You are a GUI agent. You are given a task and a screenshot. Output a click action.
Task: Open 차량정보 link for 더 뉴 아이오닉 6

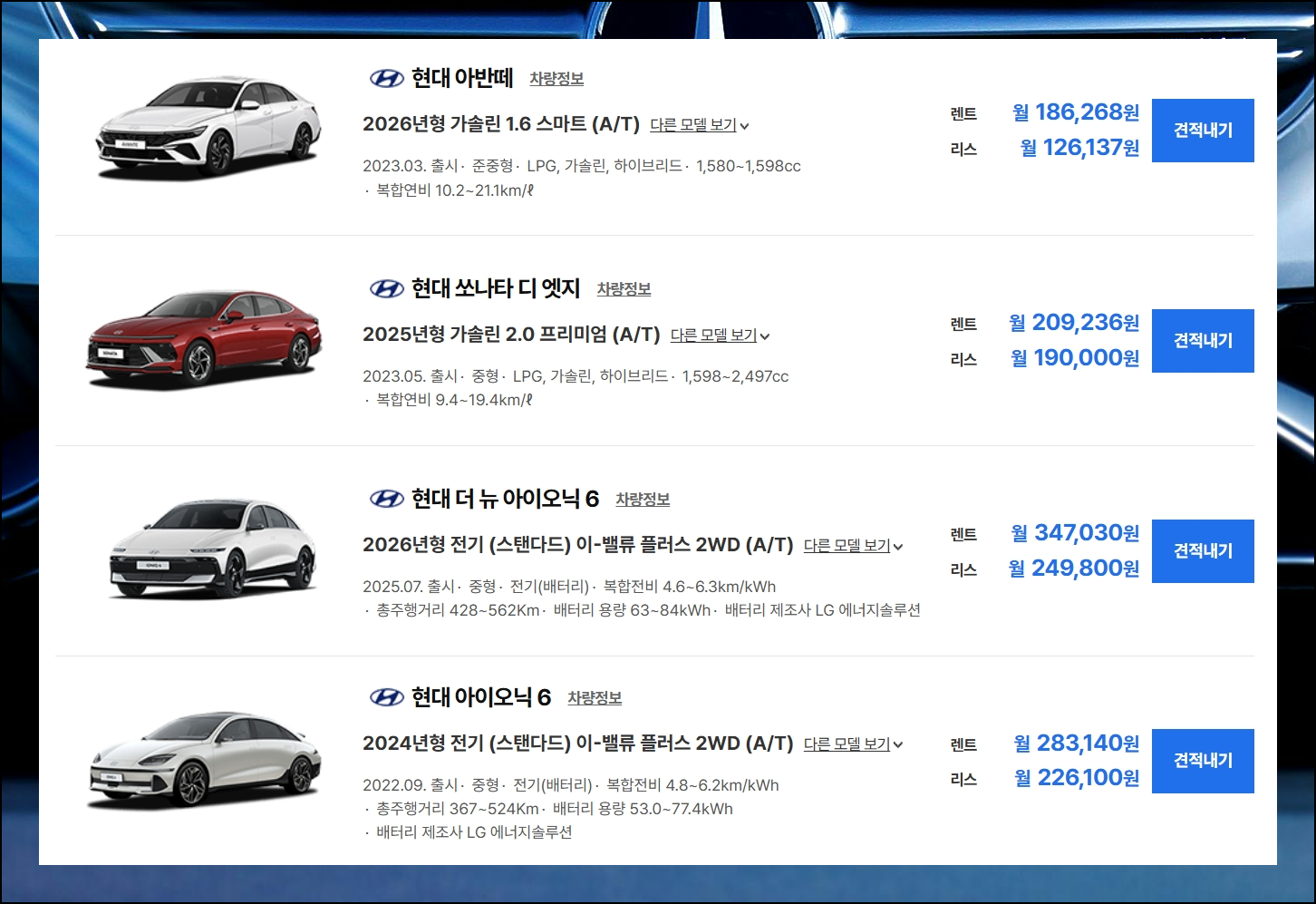(x=643, y=500)
